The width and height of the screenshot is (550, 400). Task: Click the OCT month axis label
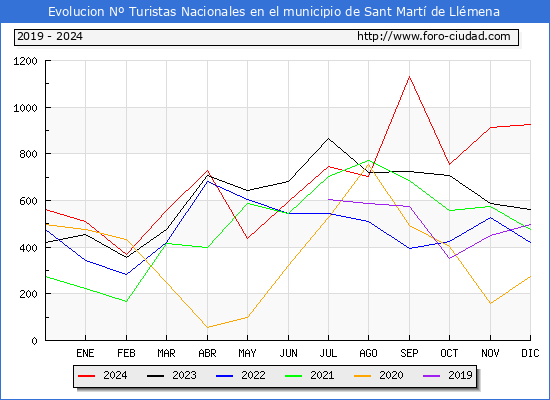click(449, 353)
